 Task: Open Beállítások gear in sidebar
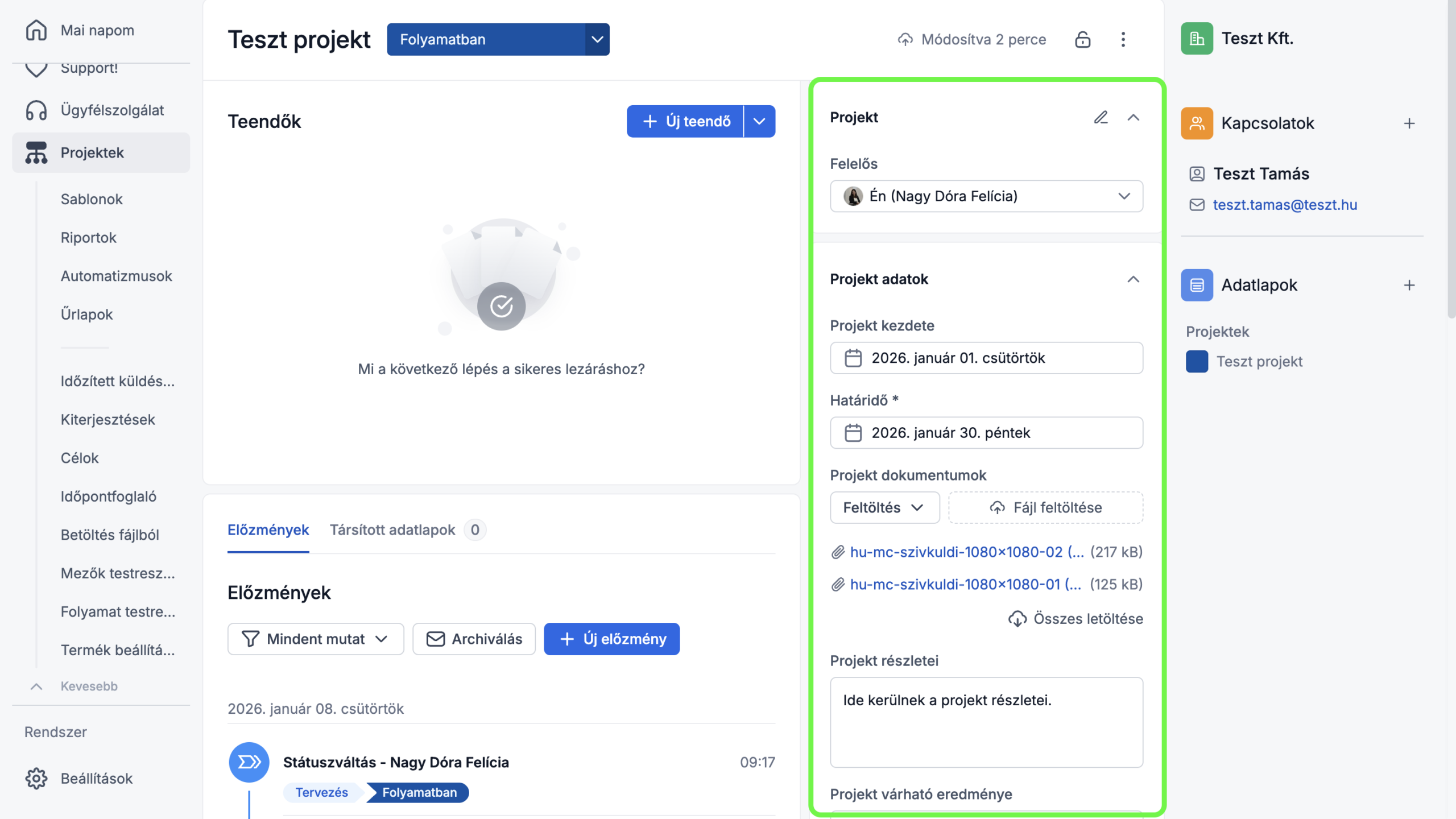click(x=36, y=779)
